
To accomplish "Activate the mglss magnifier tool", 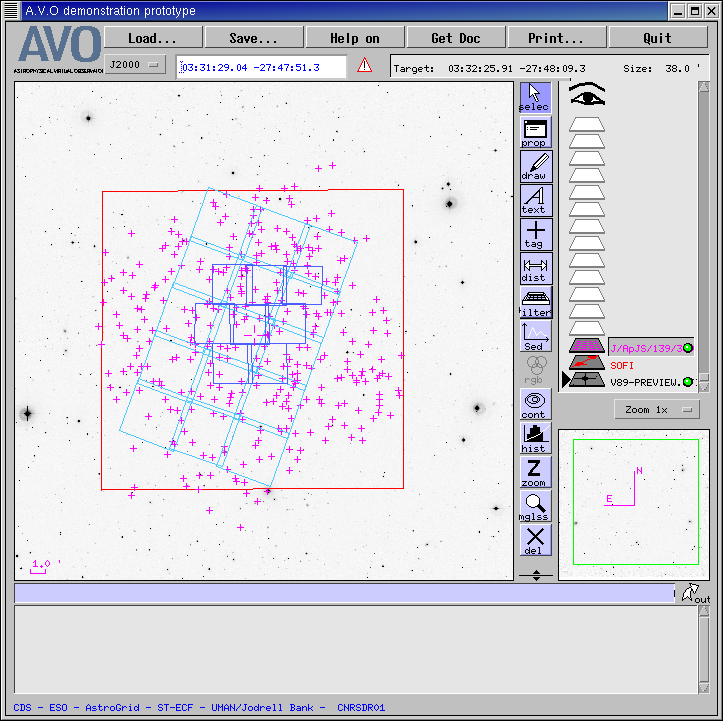I will click(535, 506).
